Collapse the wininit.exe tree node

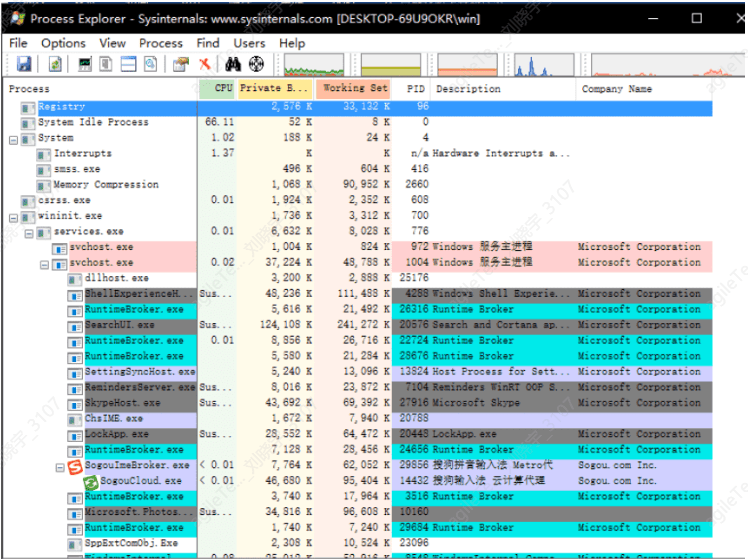[x=14, y=216]
